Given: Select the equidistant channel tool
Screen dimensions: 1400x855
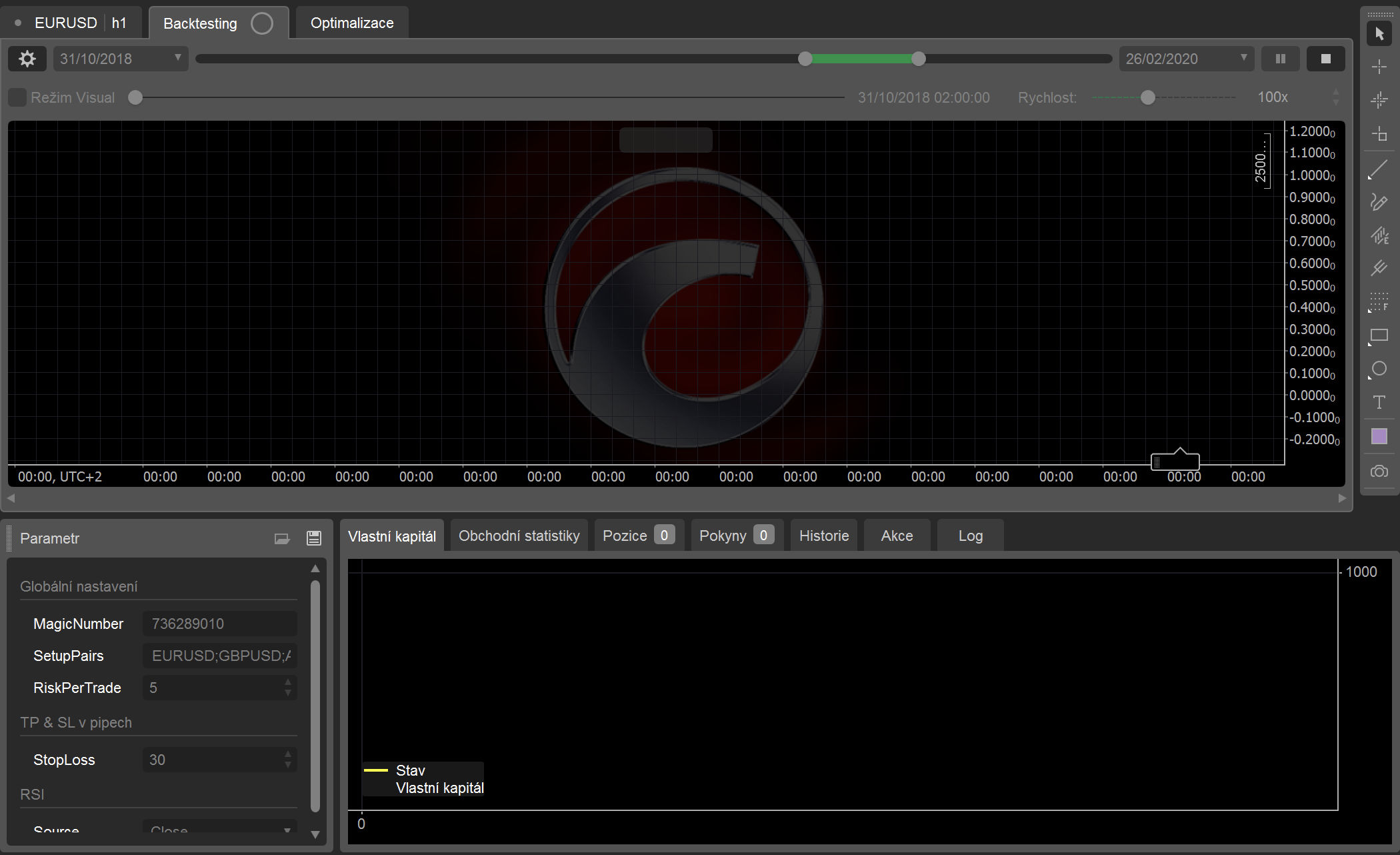Looking at the screenshot, I should pyautogui.click(x=1379, y=235).
